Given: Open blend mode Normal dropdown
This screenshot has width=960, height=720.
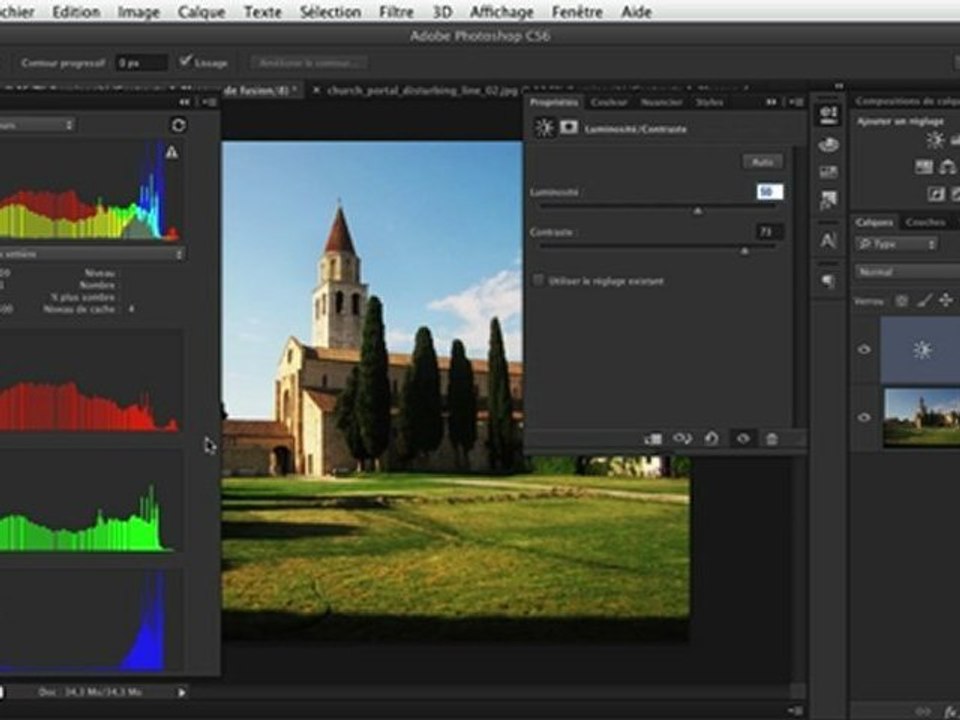Looking at the screenshot, I should (907, 271).
